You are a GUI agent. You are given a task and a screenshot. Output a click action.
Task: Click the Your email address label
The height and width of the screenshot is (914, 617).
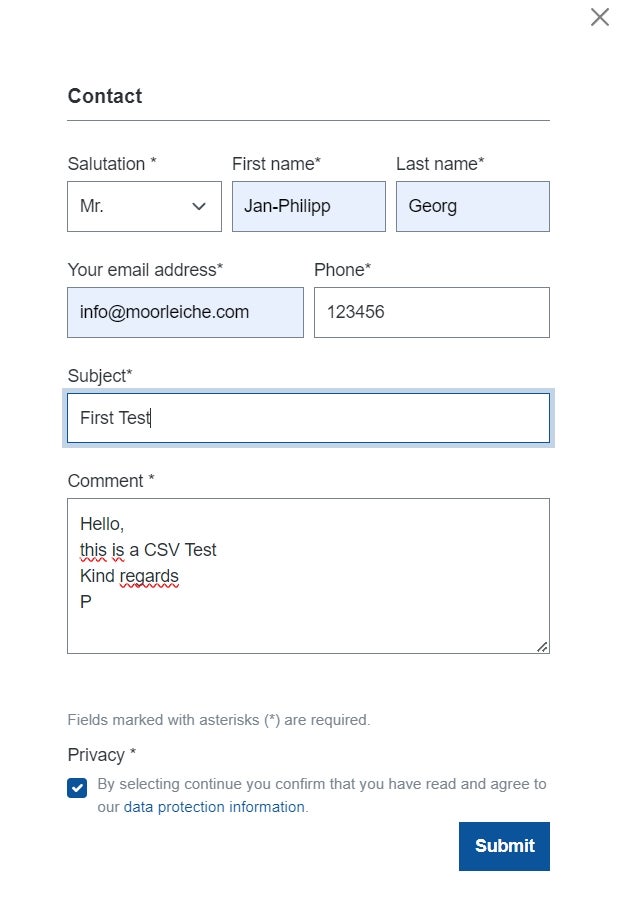coord(145,270)
